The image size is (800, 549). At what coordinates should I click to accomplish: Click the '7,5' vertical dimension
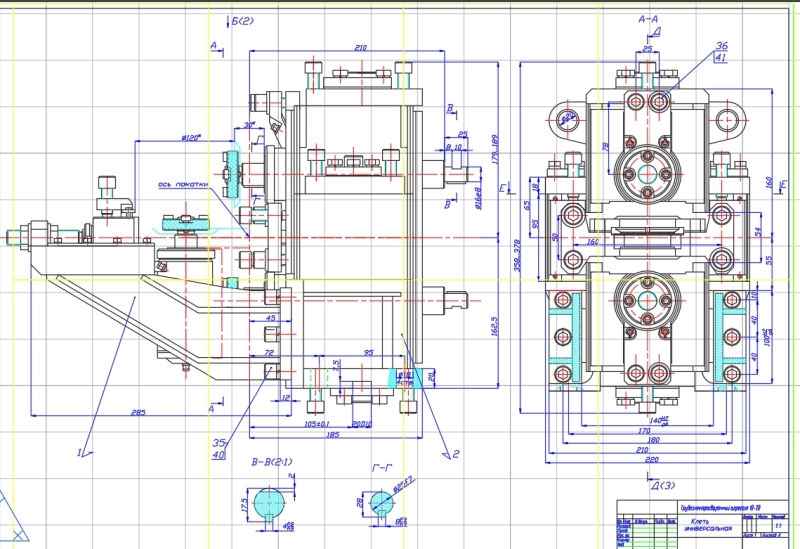(335, 365)
